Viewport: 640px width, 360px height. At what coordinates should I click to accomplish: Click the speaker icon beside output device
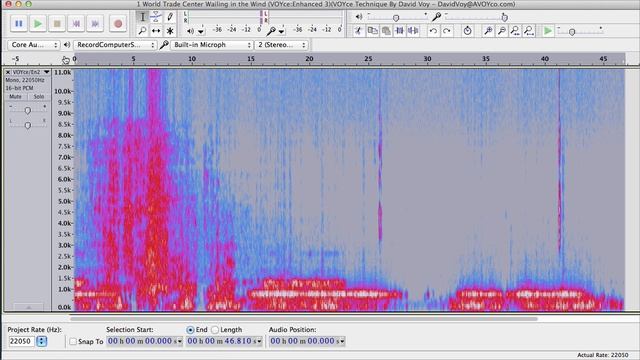67,45
